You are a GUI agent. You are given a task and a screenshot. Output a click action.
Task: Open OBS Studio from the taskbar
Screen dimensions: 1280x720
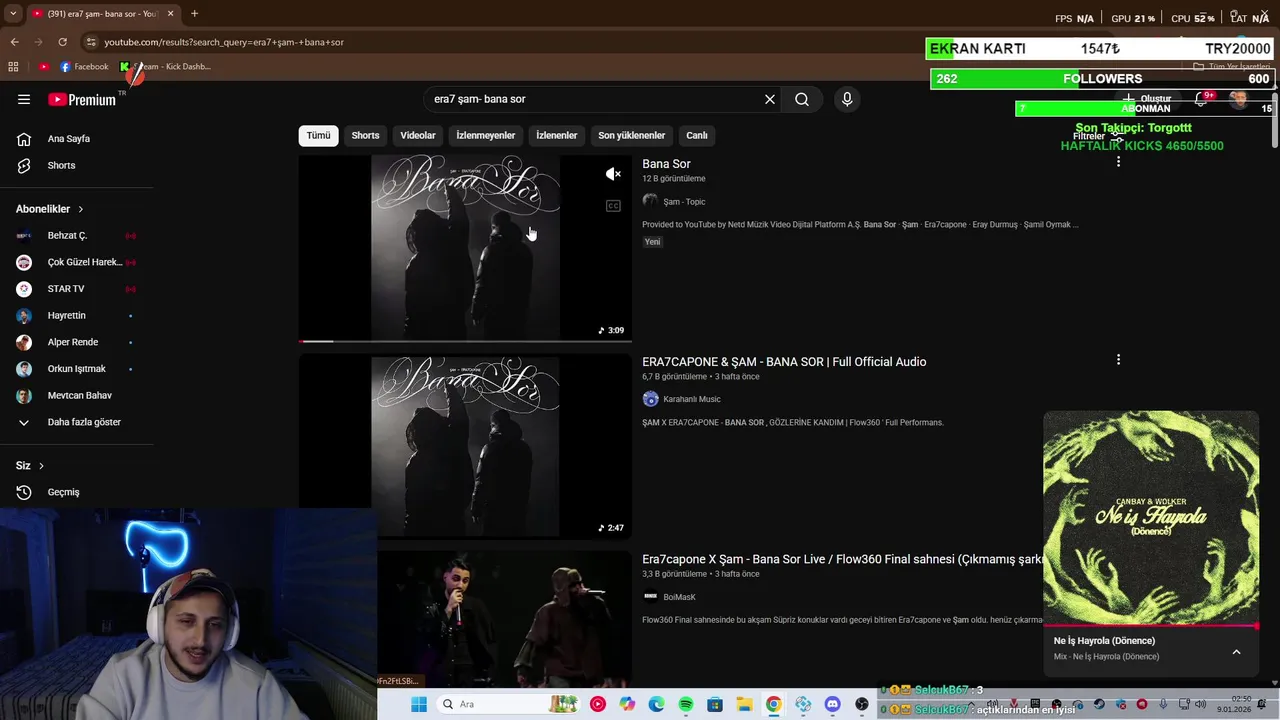point(862,704)
